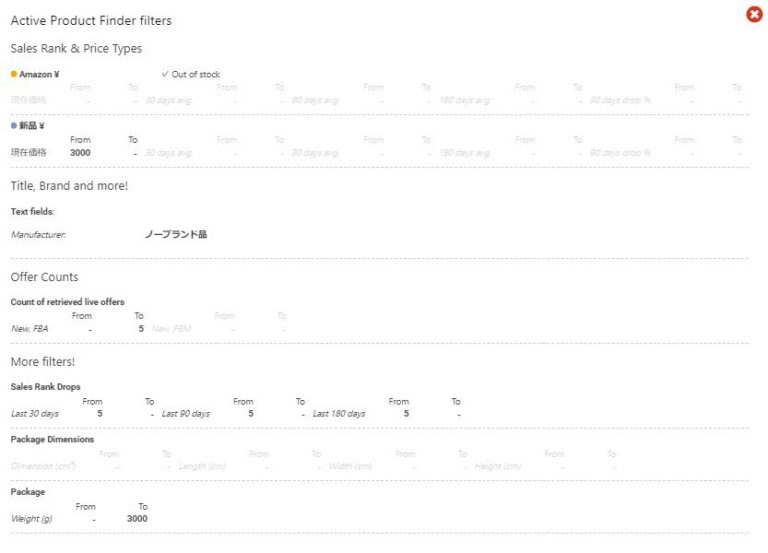Click the Last 90 days drops From value
The width and height of the screenshot is (768, 553).
251,414
